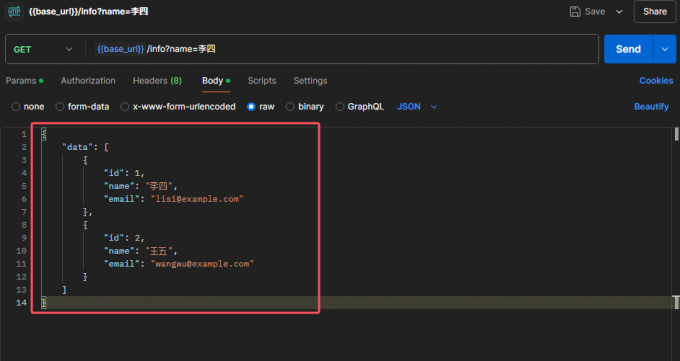Click the request title in header
This screenshot has width=680, height=361.
point(88,11)
